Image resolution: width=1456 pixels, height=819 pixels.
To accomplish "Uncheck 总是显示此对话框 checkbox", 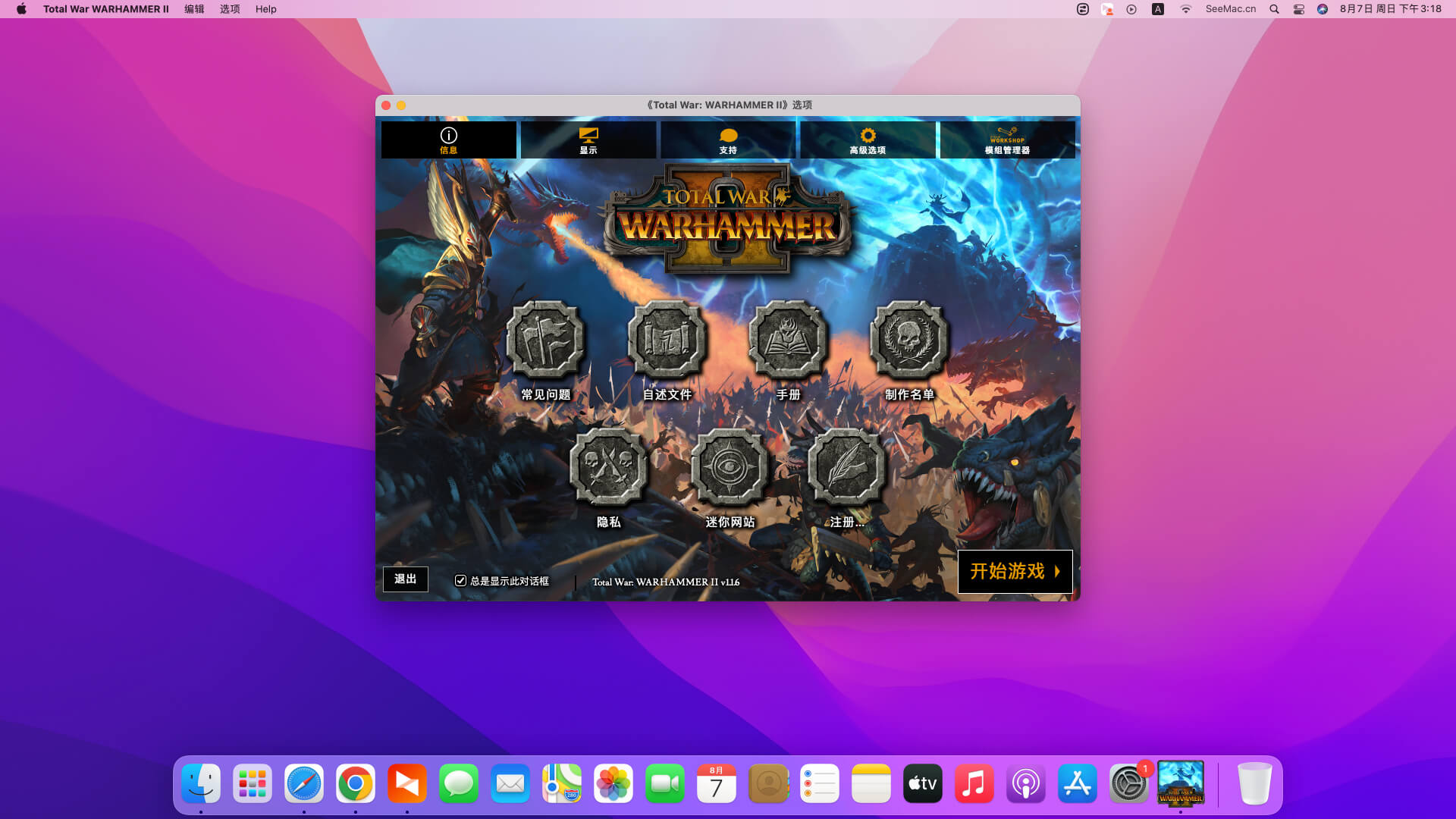I will coord(460,580).
